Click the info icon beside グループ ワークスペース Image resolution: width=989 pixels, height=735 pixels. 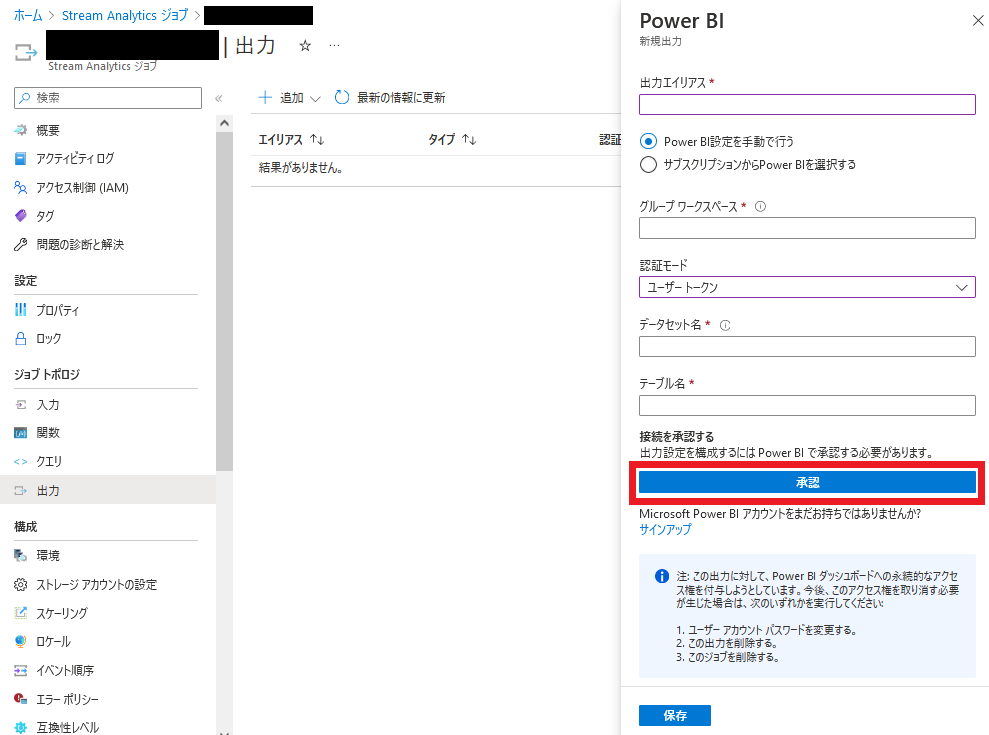click(x=761, y=207)
